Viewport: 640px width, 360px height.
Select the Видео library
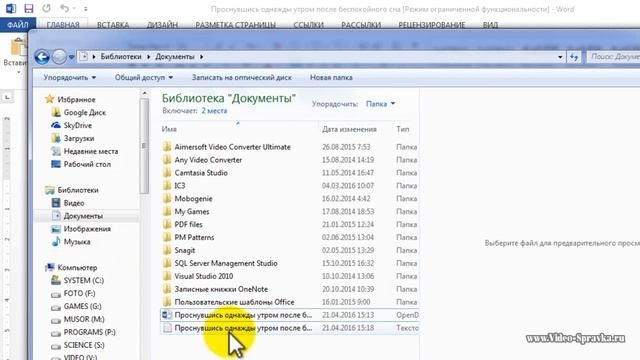(74, 203)
